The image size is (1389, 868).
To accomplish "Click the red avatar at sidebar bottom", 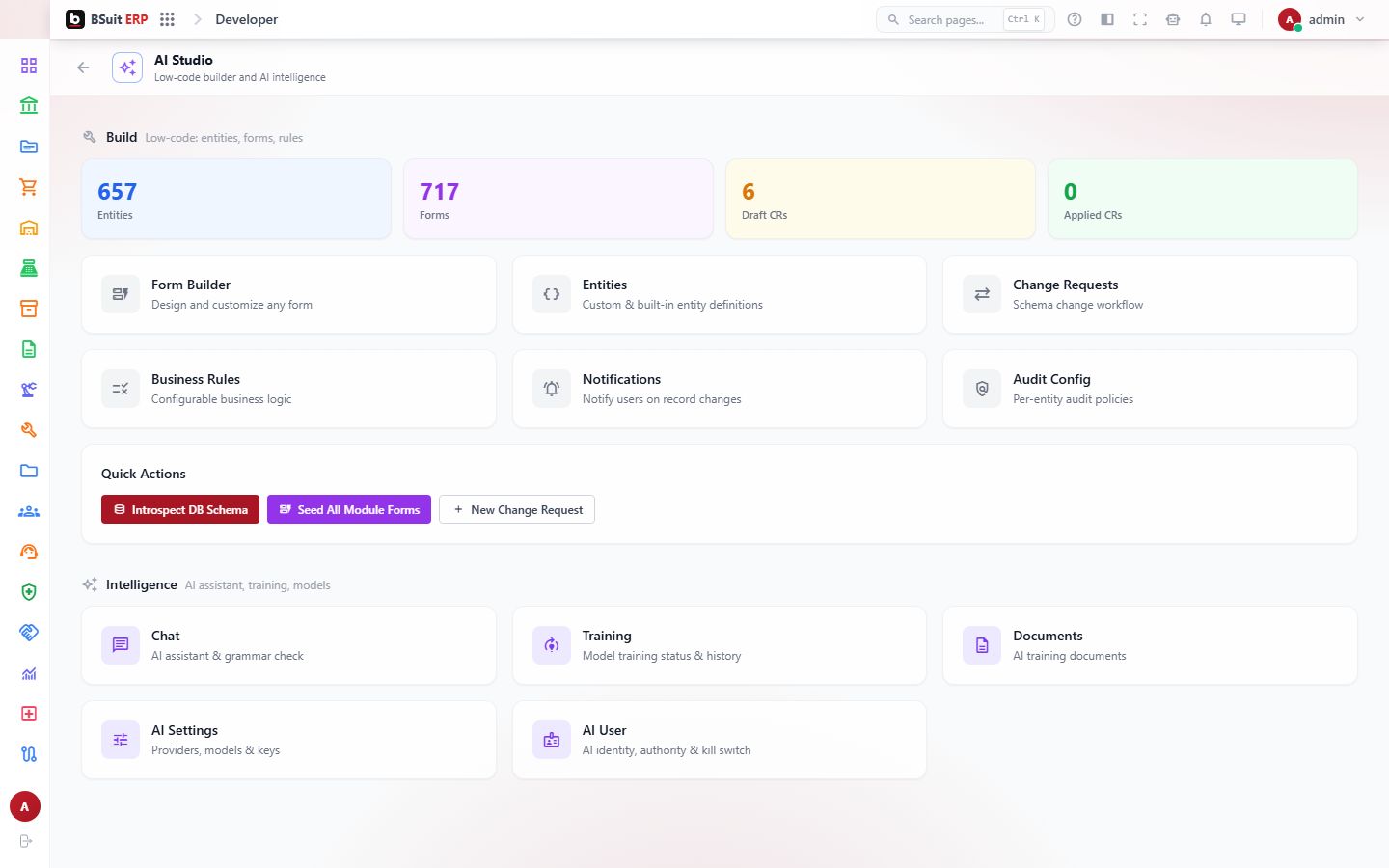I will pyautogui.click(x=25, y=806).
